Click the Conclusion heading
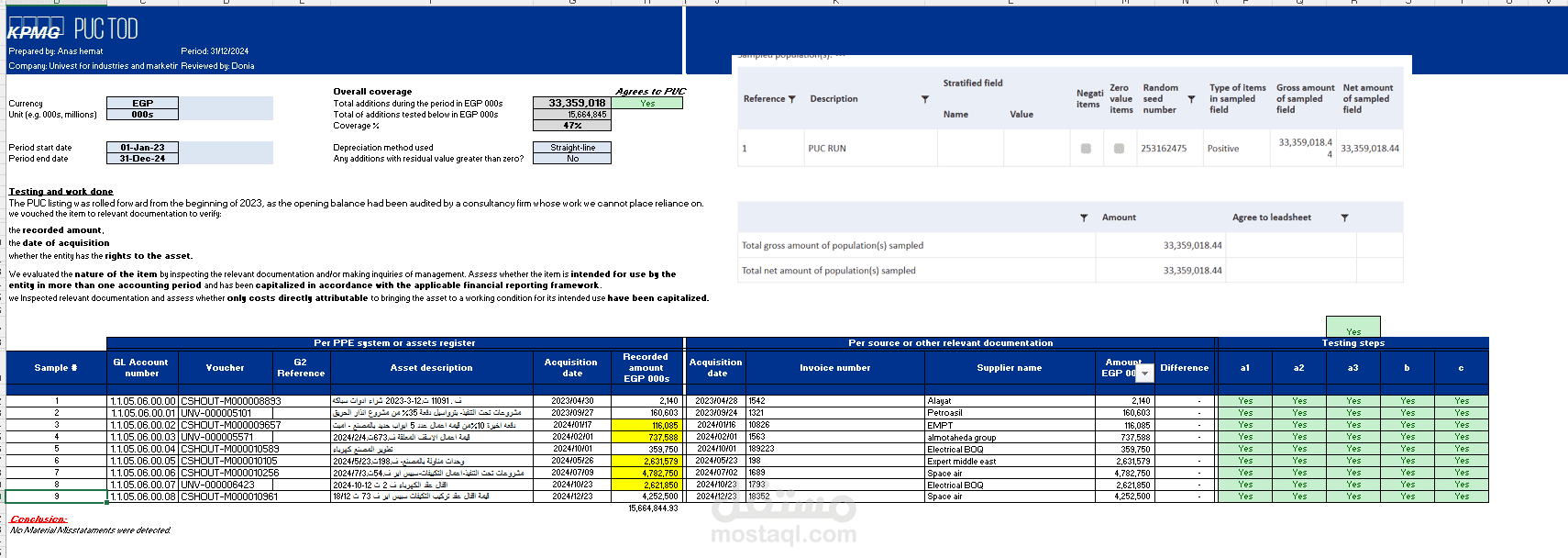Viewport: 1568px width, 558px height. pos(39,519)
